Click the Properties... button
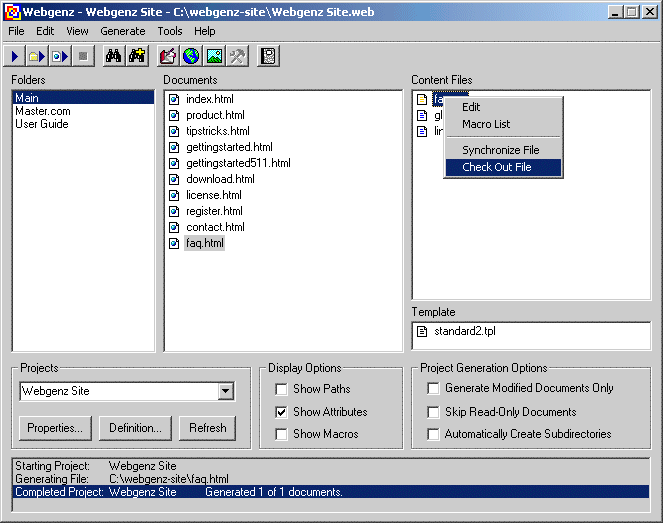The image size is (663, 523). tap(55, 428)
